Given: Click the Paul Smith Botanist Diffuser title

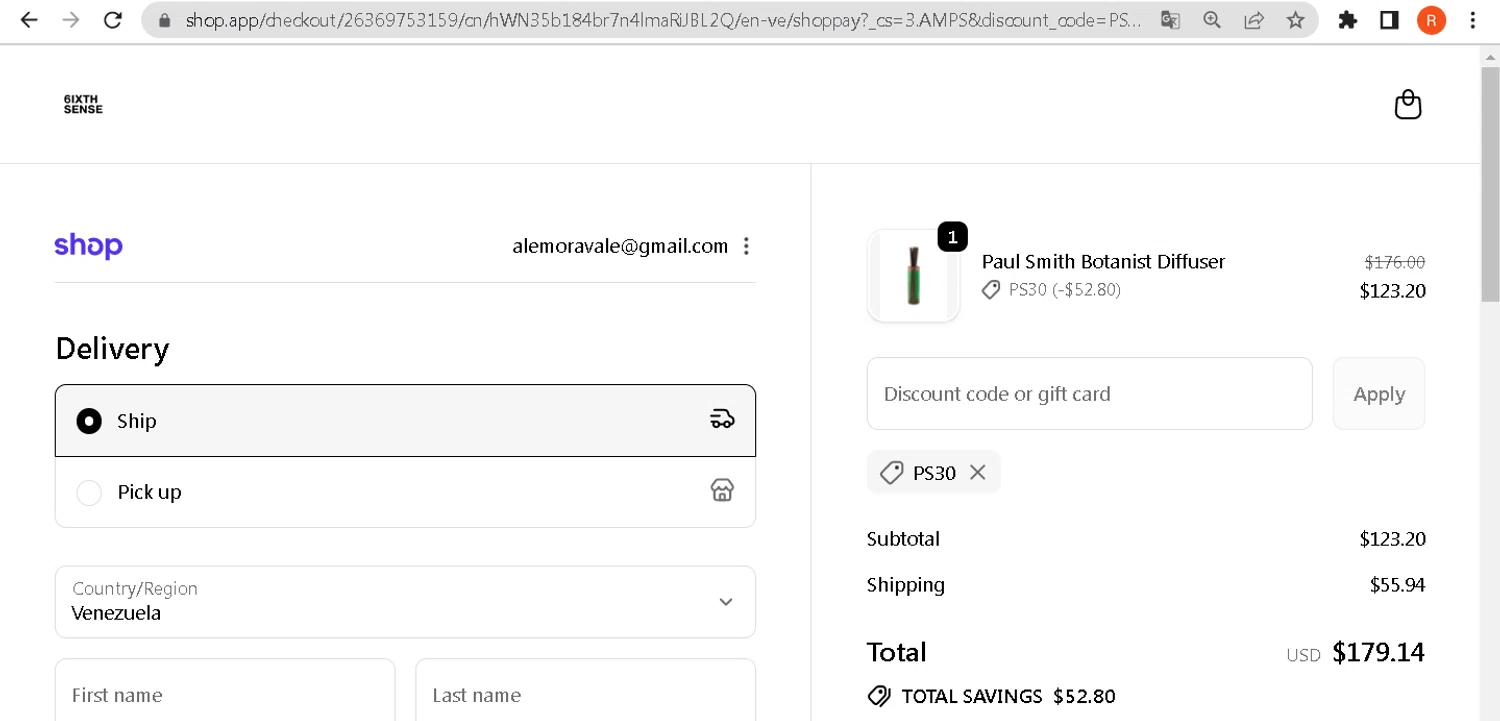Looking at the screenshot, I should [1103, 261].
